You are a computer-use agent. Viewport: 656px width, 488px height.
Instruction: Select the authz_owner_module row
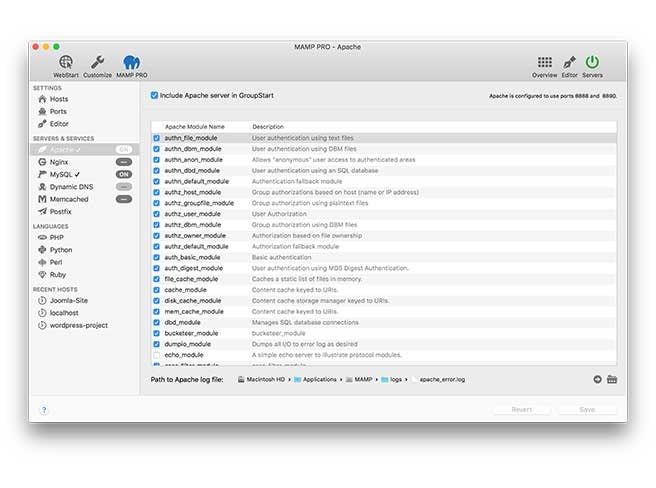pos(384,236)
